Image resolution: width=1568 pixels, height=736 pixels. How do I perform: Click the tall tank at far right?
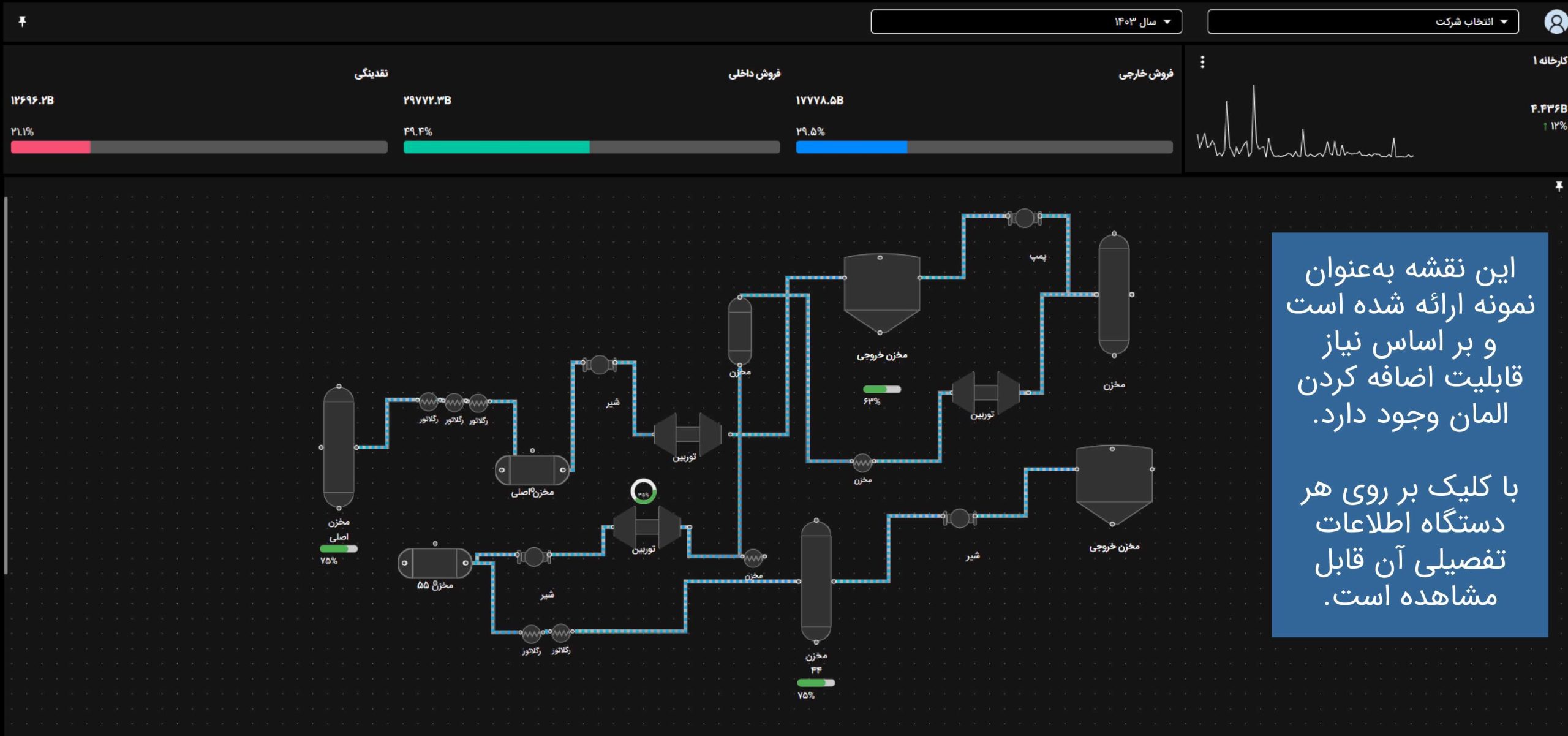coord(1114,294)
